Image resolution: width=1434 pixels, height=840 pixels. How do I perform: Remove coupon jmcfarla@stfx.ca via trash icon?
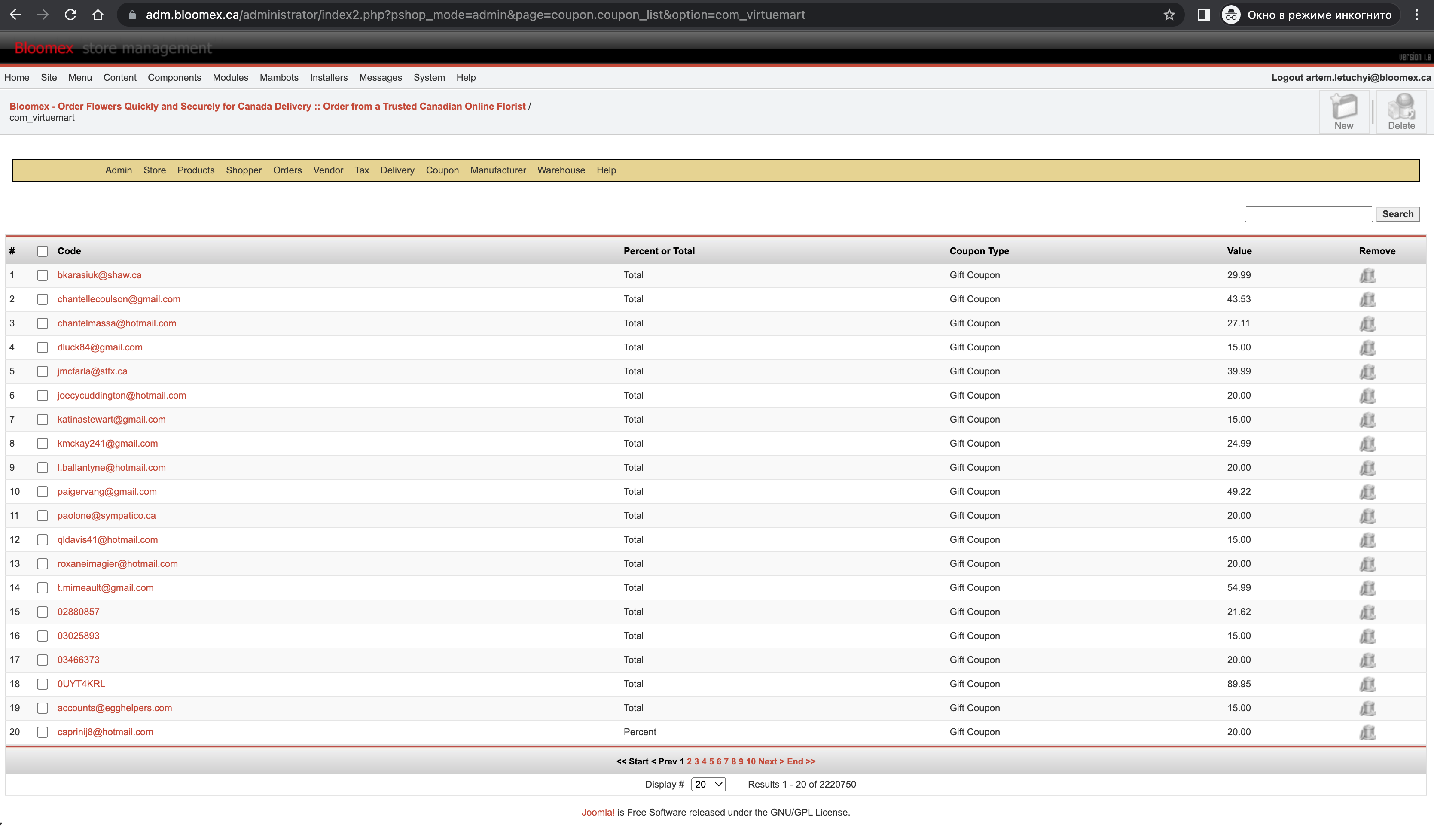[x=1367, y=372]
